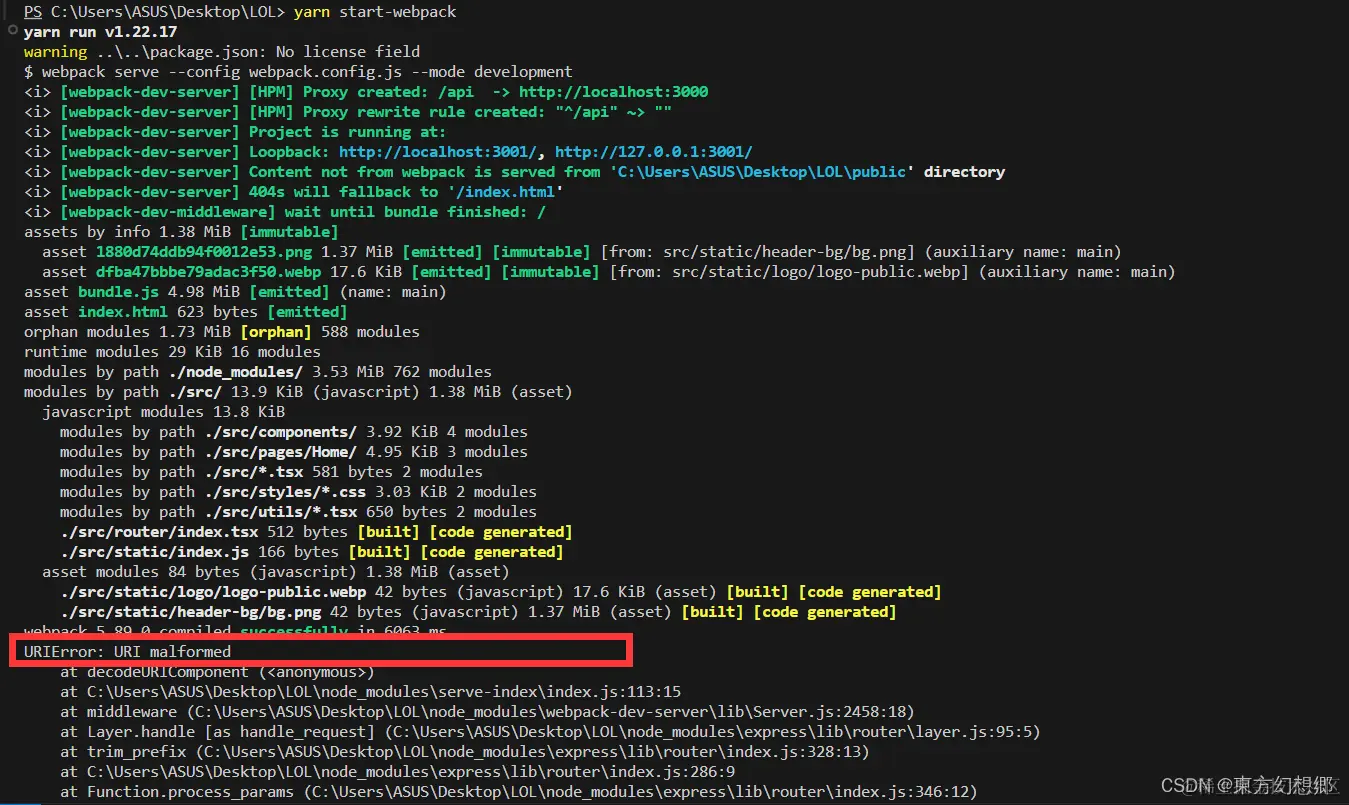Click the 'orphan modules 1.73 MiB' line
This screenshot has width=1349, height=805.
click(x=222, y=332)
